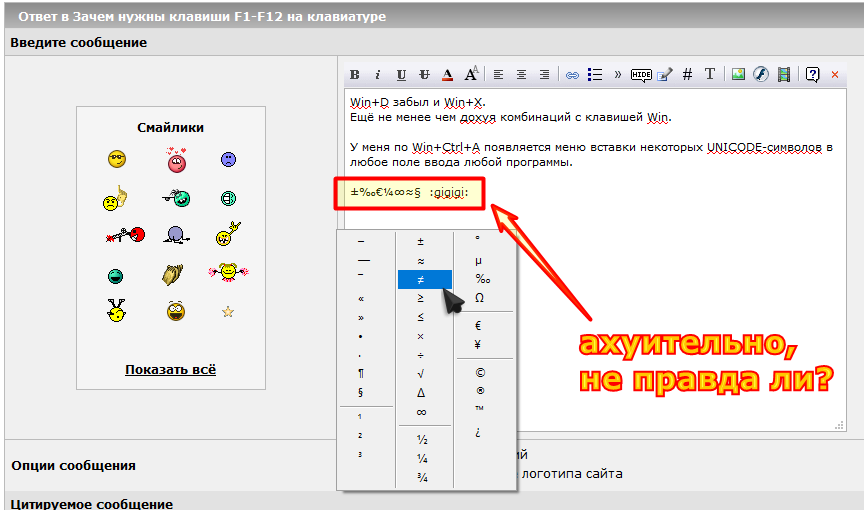Image resolution: width=864 pixels, height=510 pixels.
Task: Insert the yellow pigtails girl smiley
Action: tap(228, 272)
